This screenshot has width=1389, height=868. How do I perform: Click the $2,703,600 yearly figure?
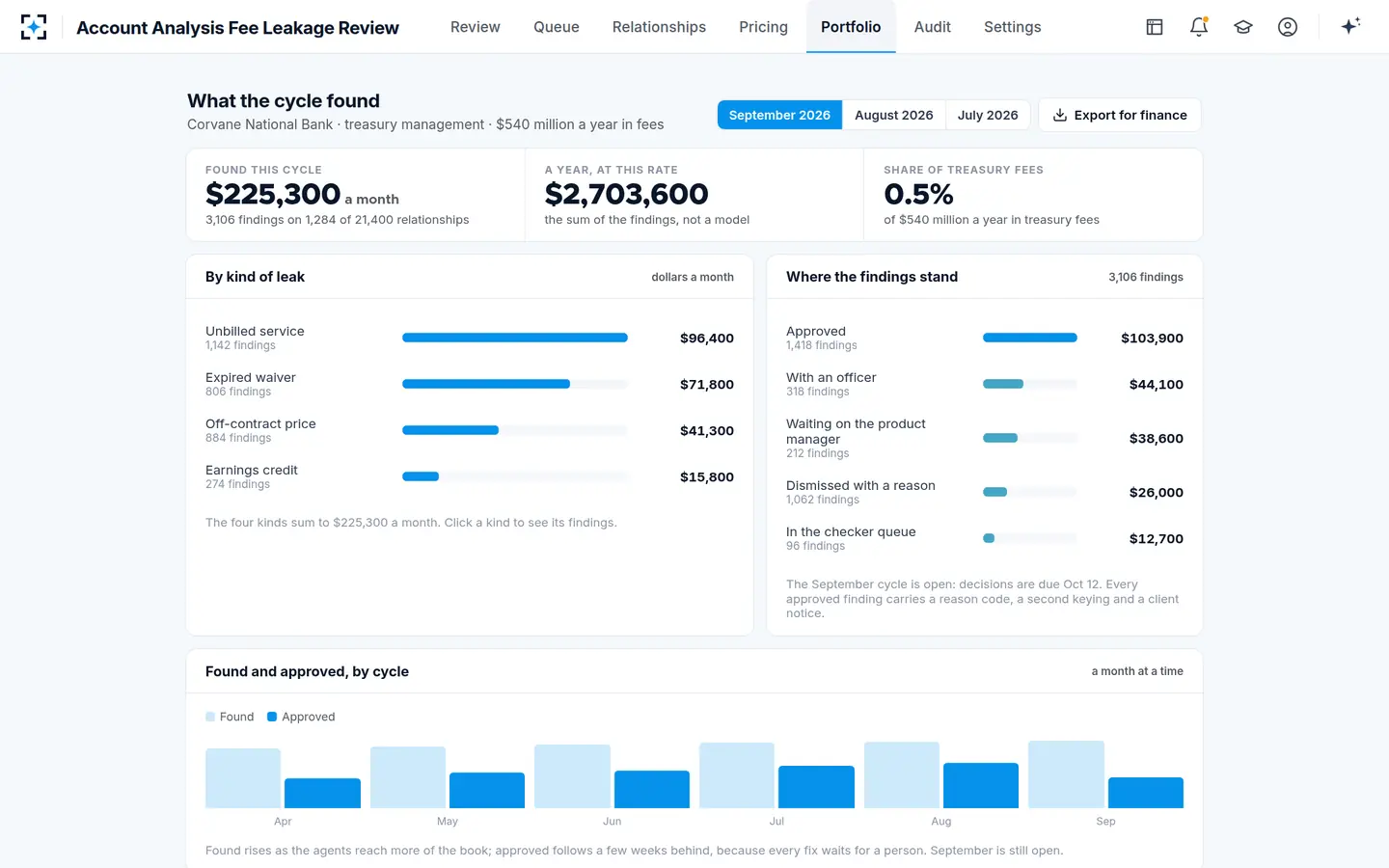tap(626, 194)
